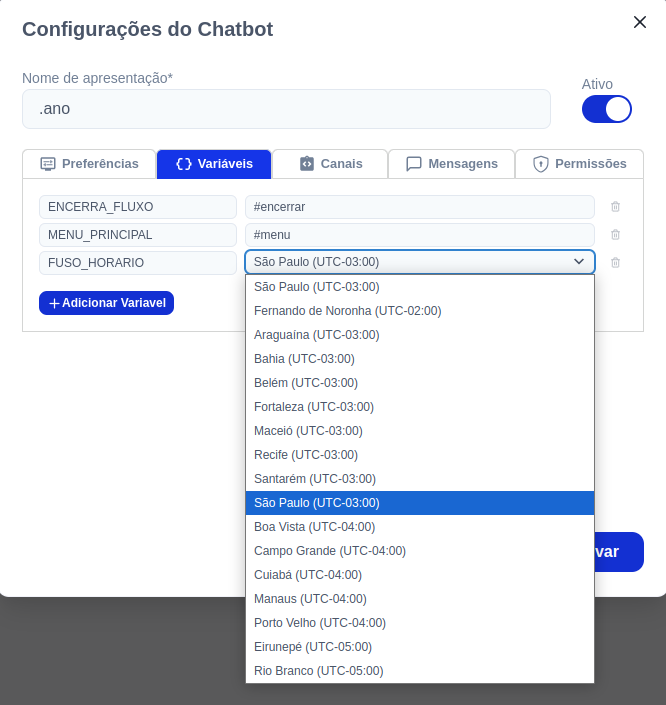This screenshot has width=666, height=705.
Task: Focus the Nome de apresentação input field
Action: click(286, 109)
